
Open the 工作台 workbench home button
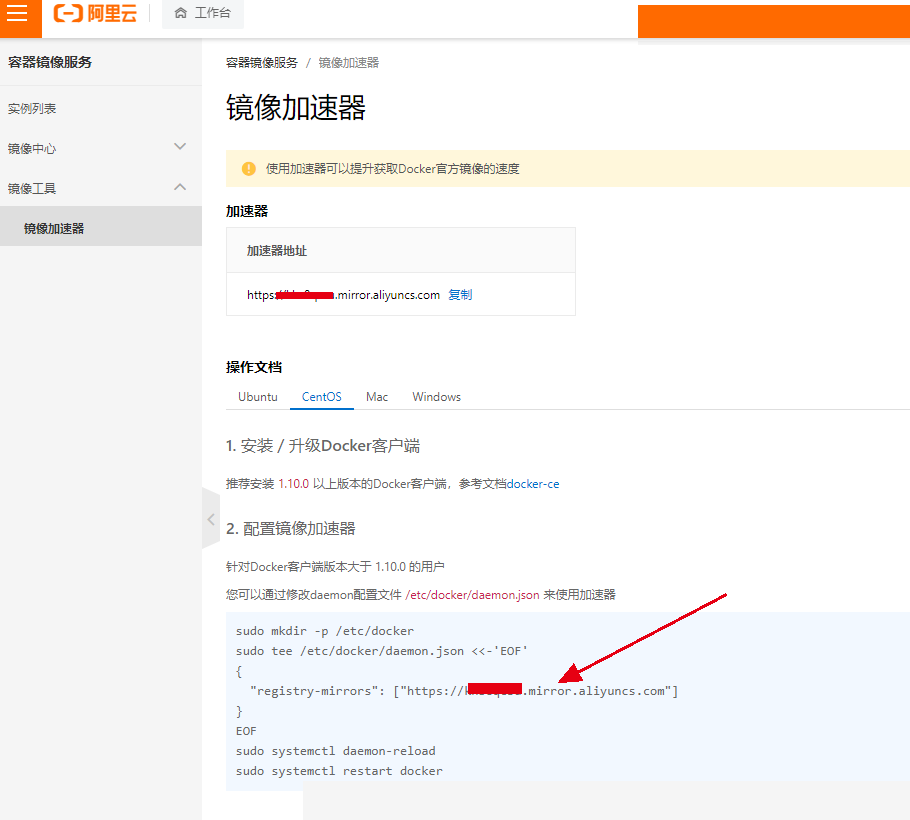[203, 13]
